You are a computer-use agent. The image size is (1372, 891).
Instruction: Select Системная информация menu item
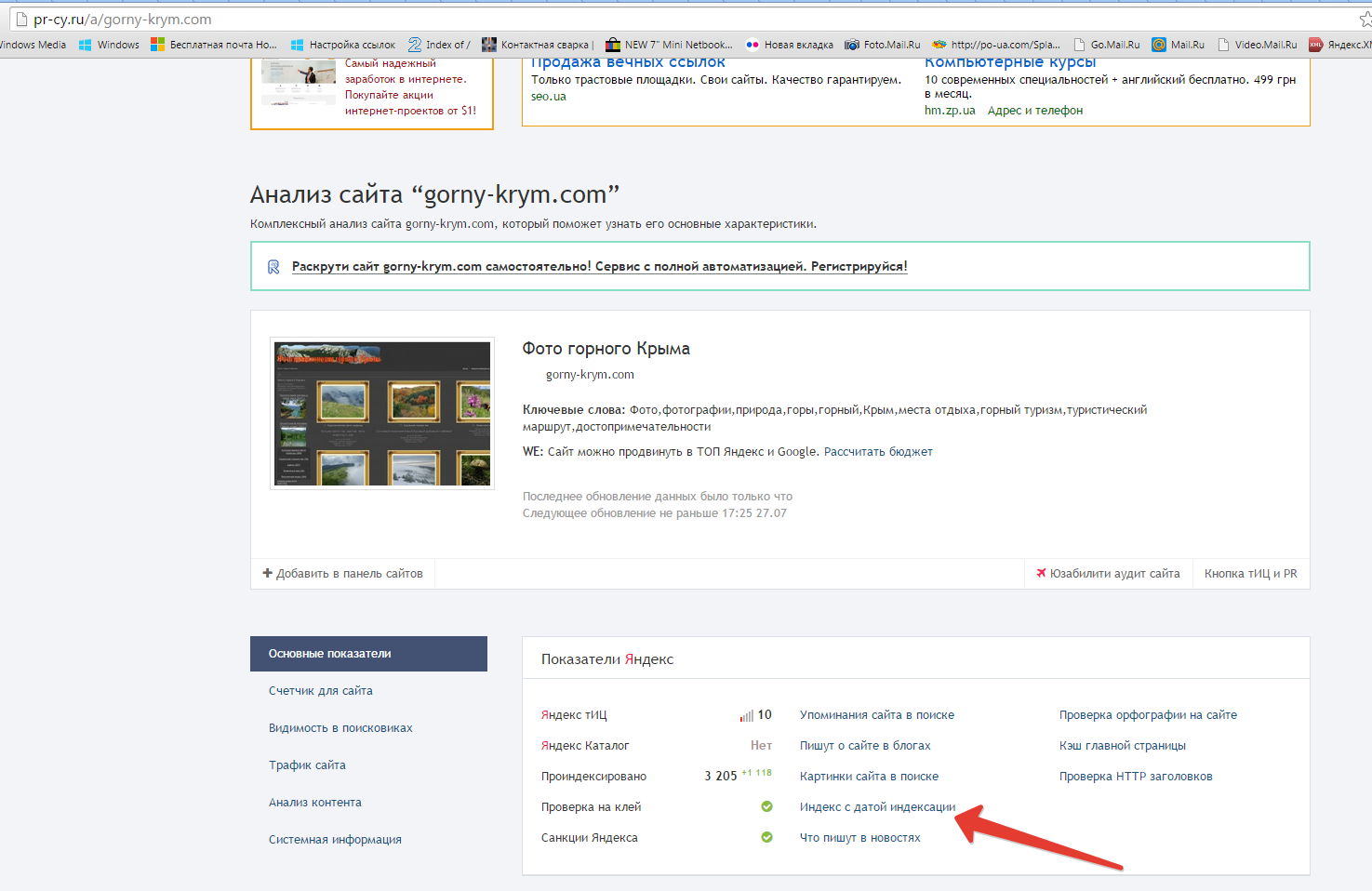335,840
